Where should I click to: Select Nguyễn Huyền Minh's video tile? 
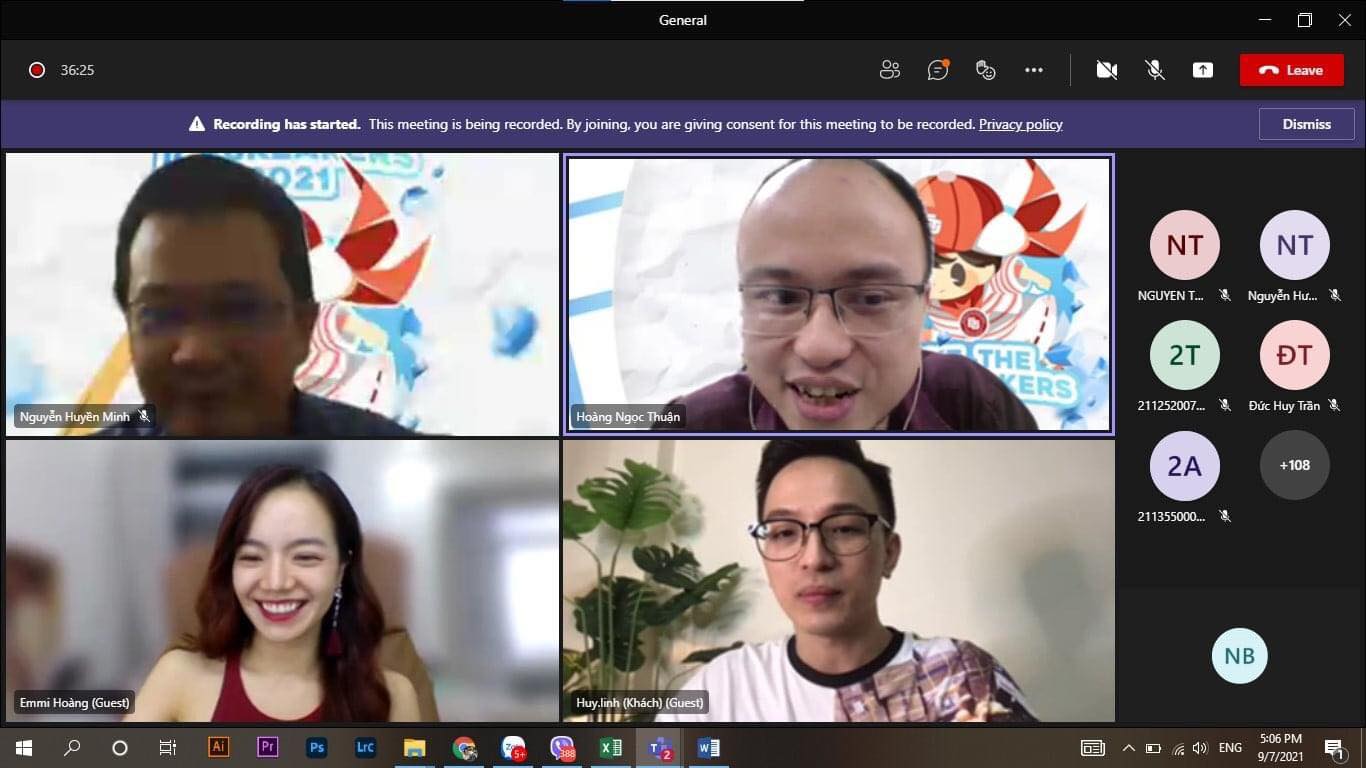(x=282, y=294)
